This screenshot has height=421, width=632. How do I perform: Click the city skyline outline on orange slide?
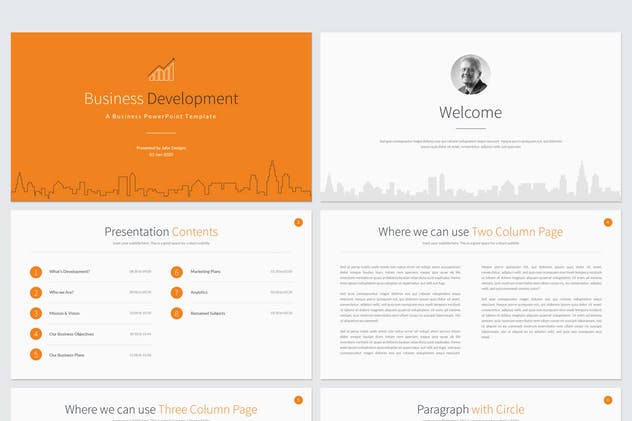[x=161, y=180]
